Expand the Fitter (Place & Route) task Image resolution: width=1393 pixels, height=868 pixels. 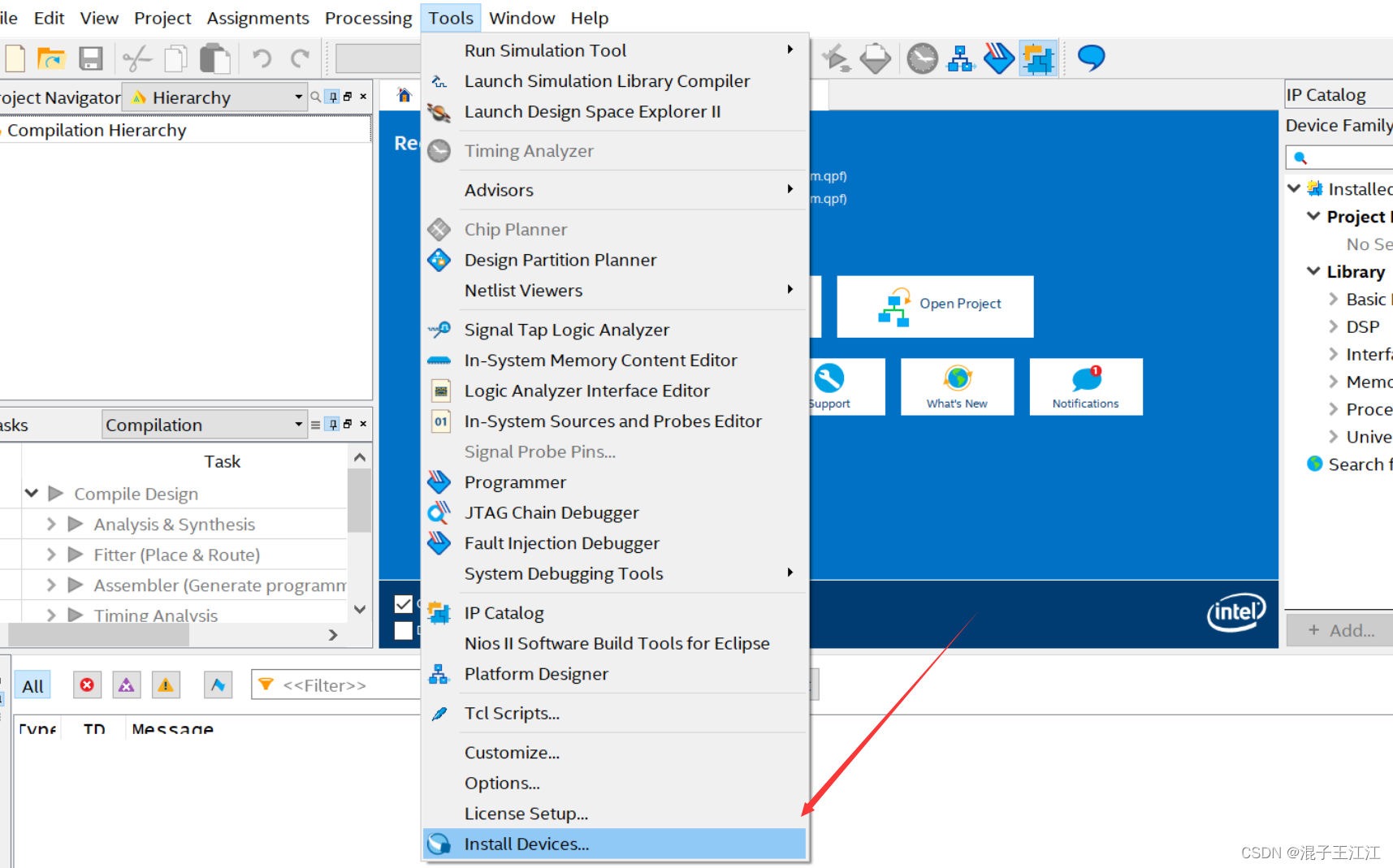pos(51,555)
